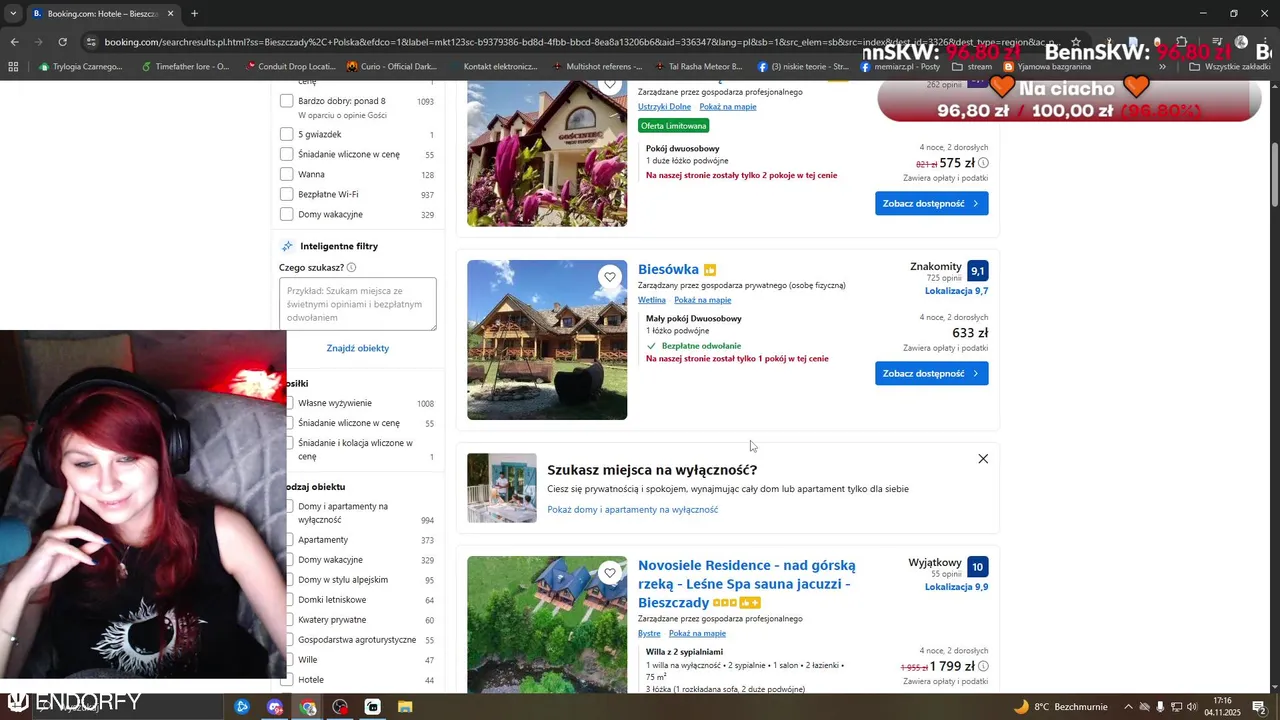Click the microphone tray icon
The width and height of the screenshot is (1280, 720).
pos(1160,707)
